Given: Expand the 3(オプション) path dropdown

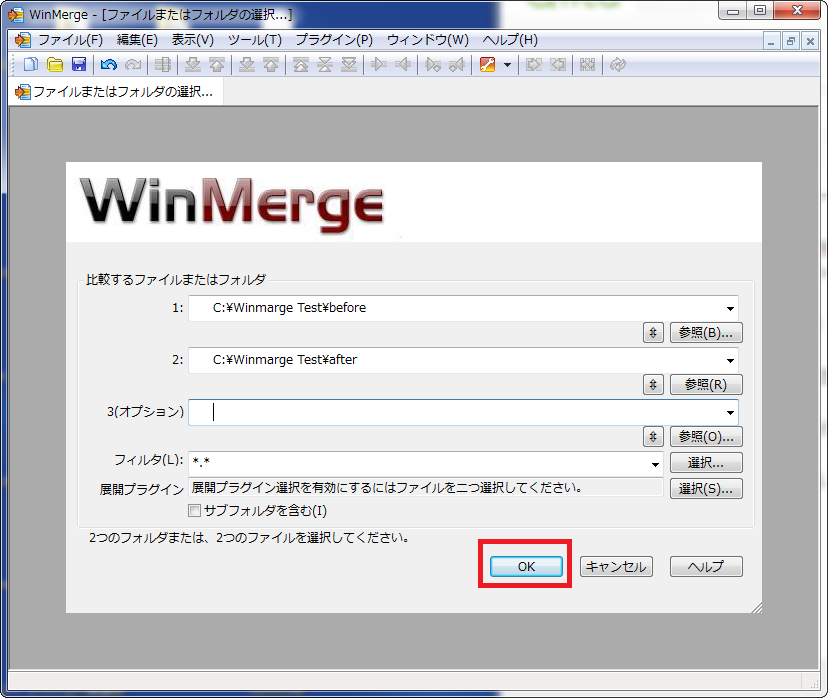Looking at the screenshot, I should pyautogui.click(x=730, y=412).
